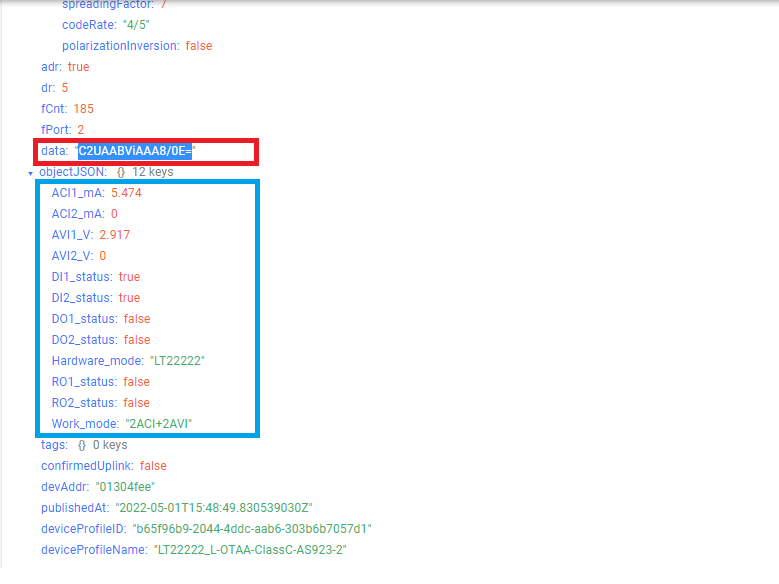This screenshot has width=779, height=584.
Task: Select the publishedAt timestamp value
Action: [x=214, y=508]
